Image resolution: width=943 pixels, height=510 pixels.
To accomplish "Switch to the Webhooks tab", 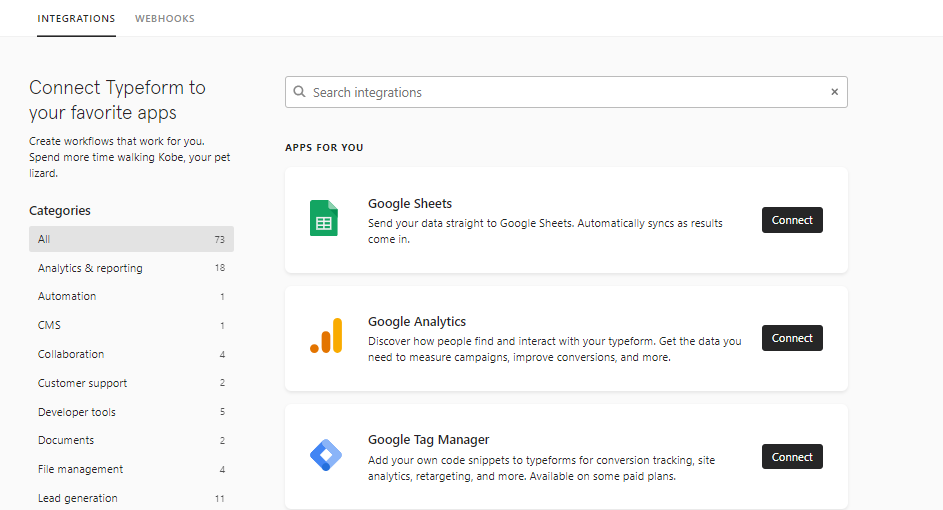I will [x=164, y=19].
